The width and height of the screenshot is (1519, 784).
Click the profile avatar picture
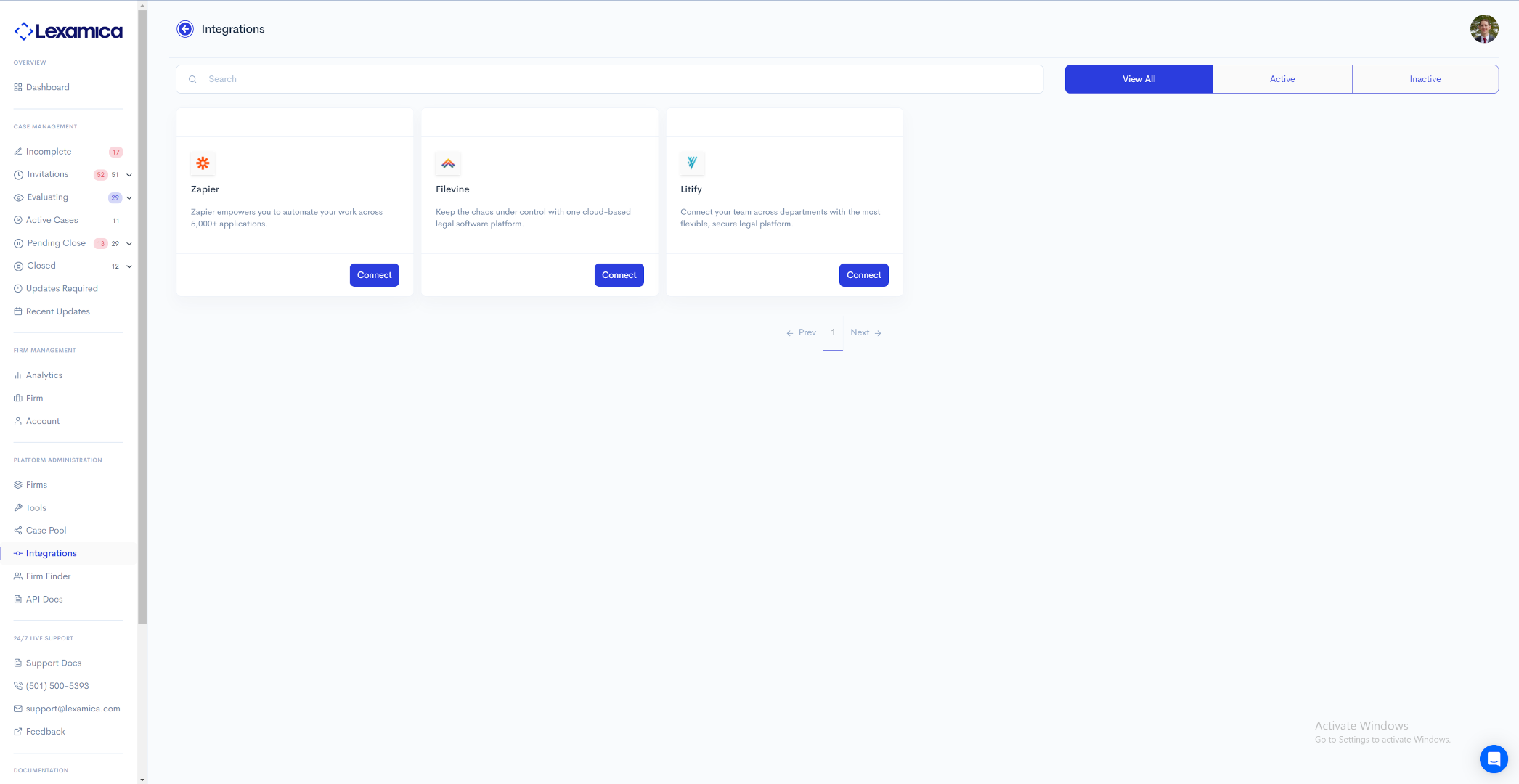point(1484,29)
